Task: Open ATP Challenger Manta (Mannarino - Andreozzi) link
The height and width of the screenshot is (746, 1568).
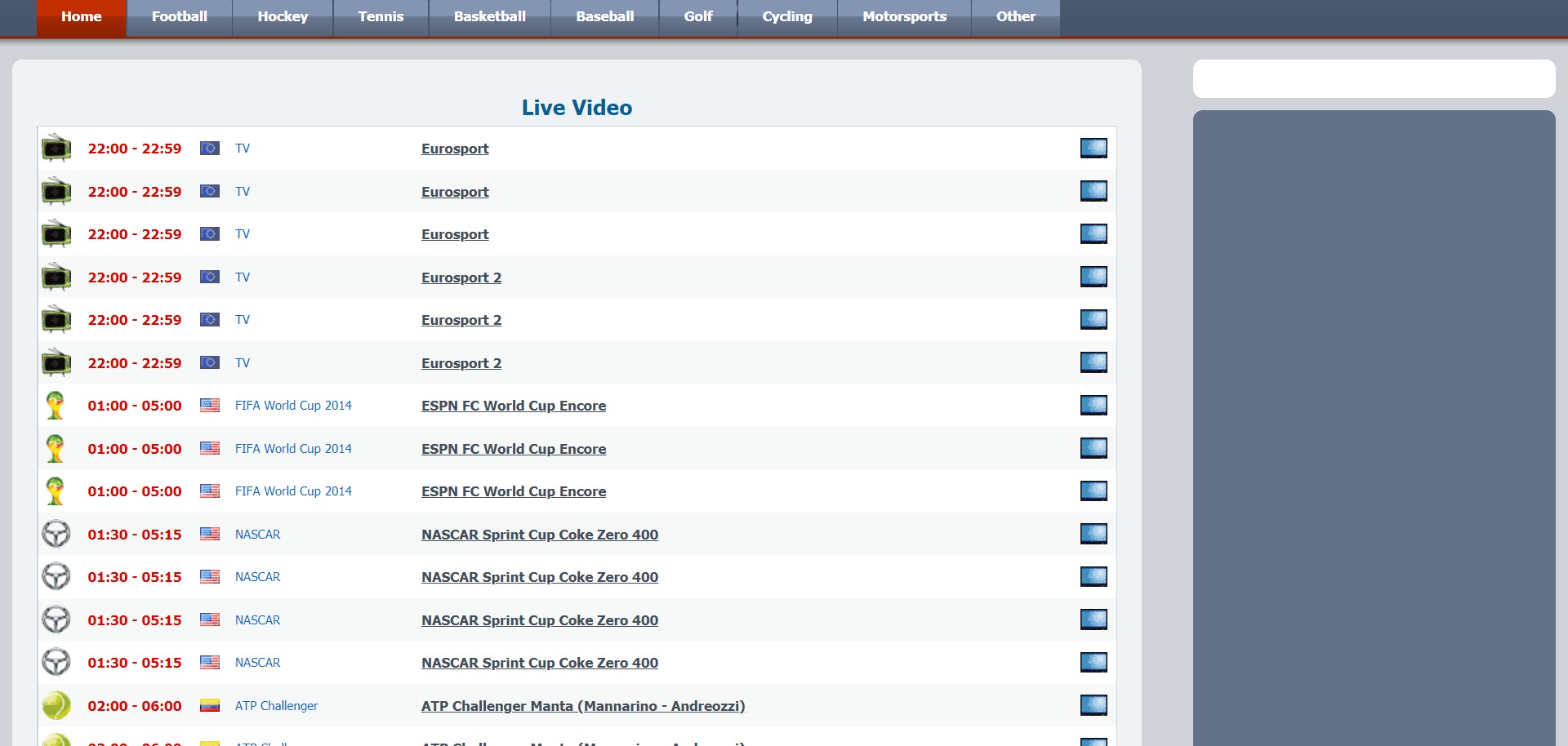Action: tap(583, 706)
